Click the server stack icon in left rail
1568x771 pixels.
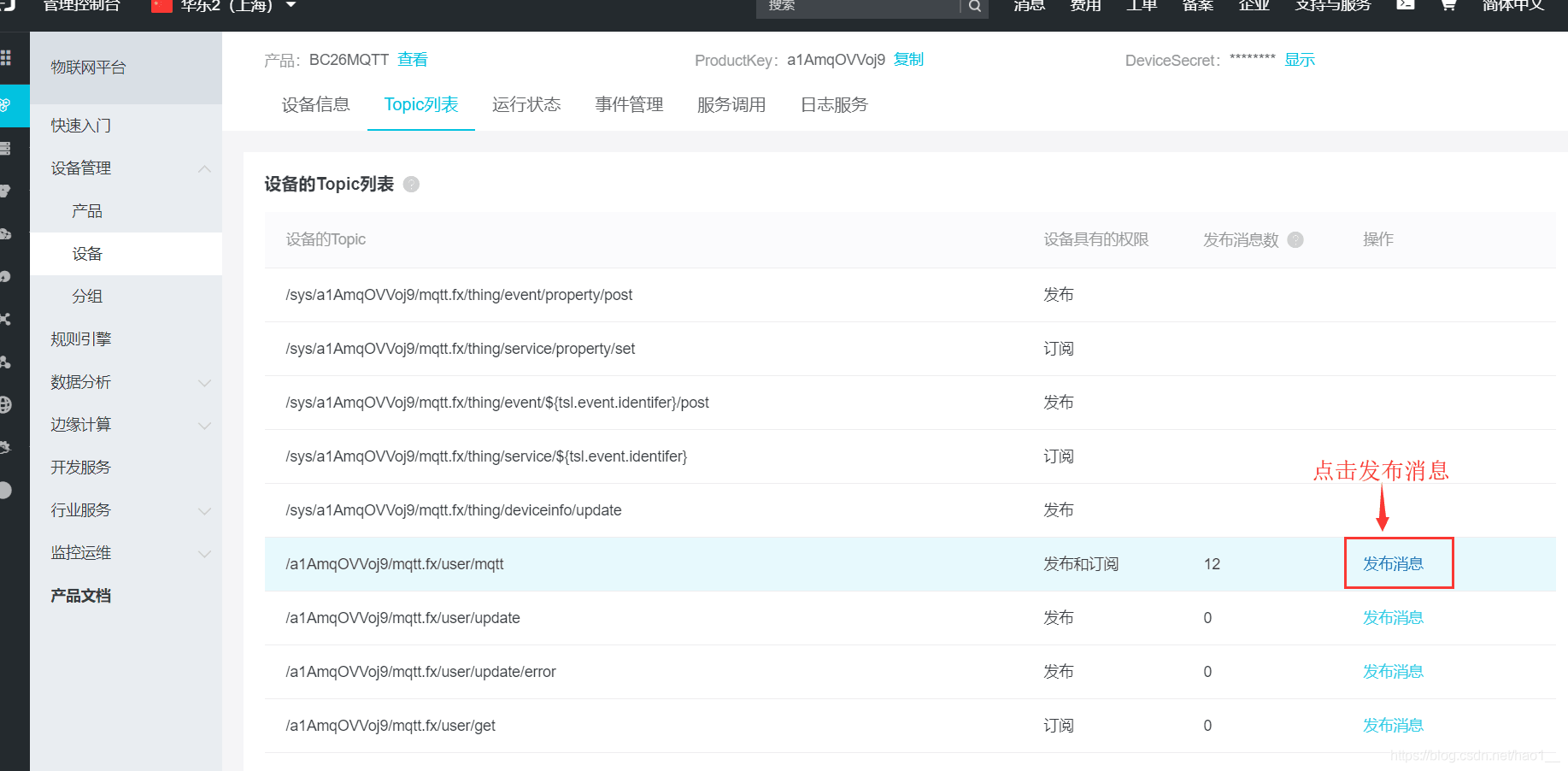[5, 149]
